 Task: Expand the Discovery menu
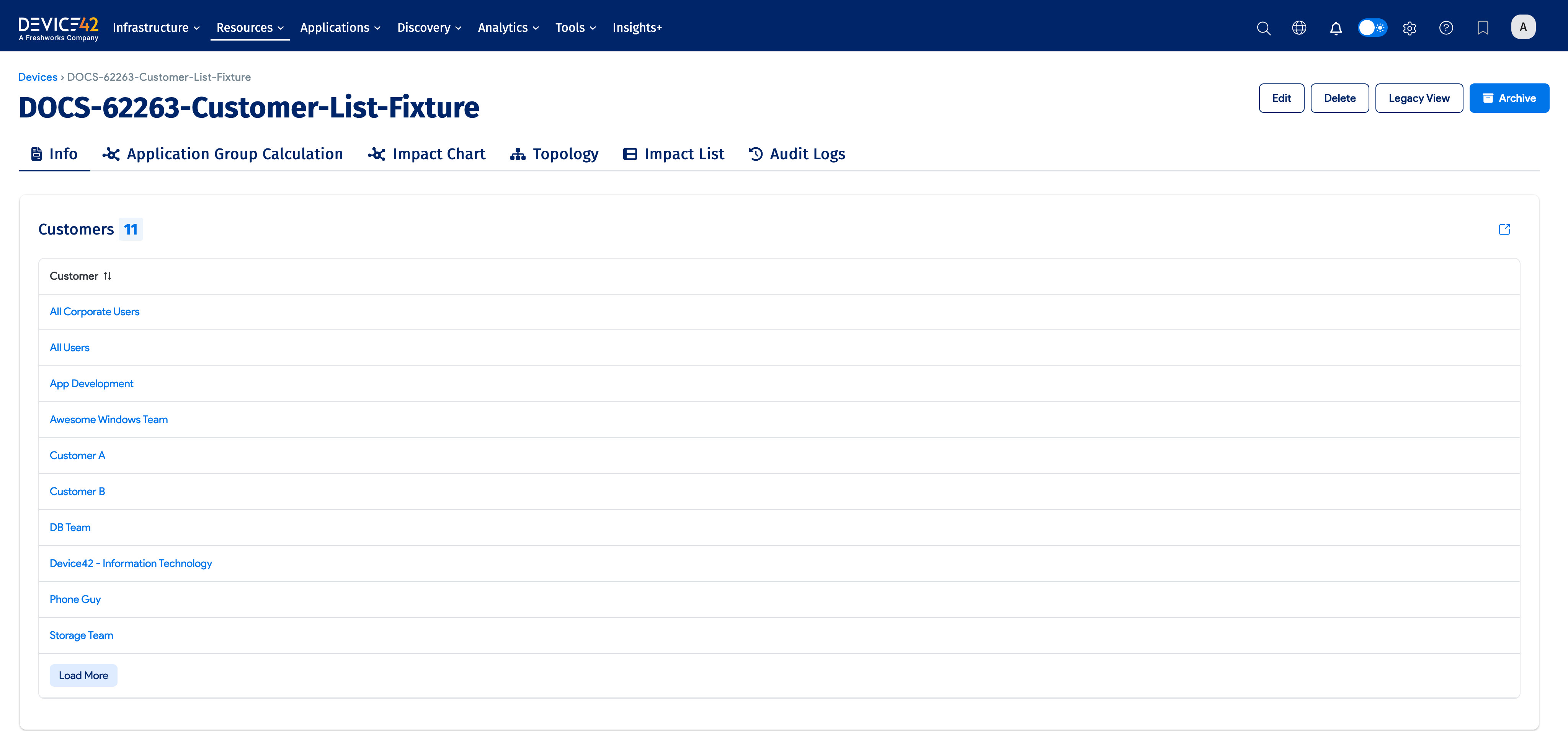pyautogui.click(x=429, y=28)
